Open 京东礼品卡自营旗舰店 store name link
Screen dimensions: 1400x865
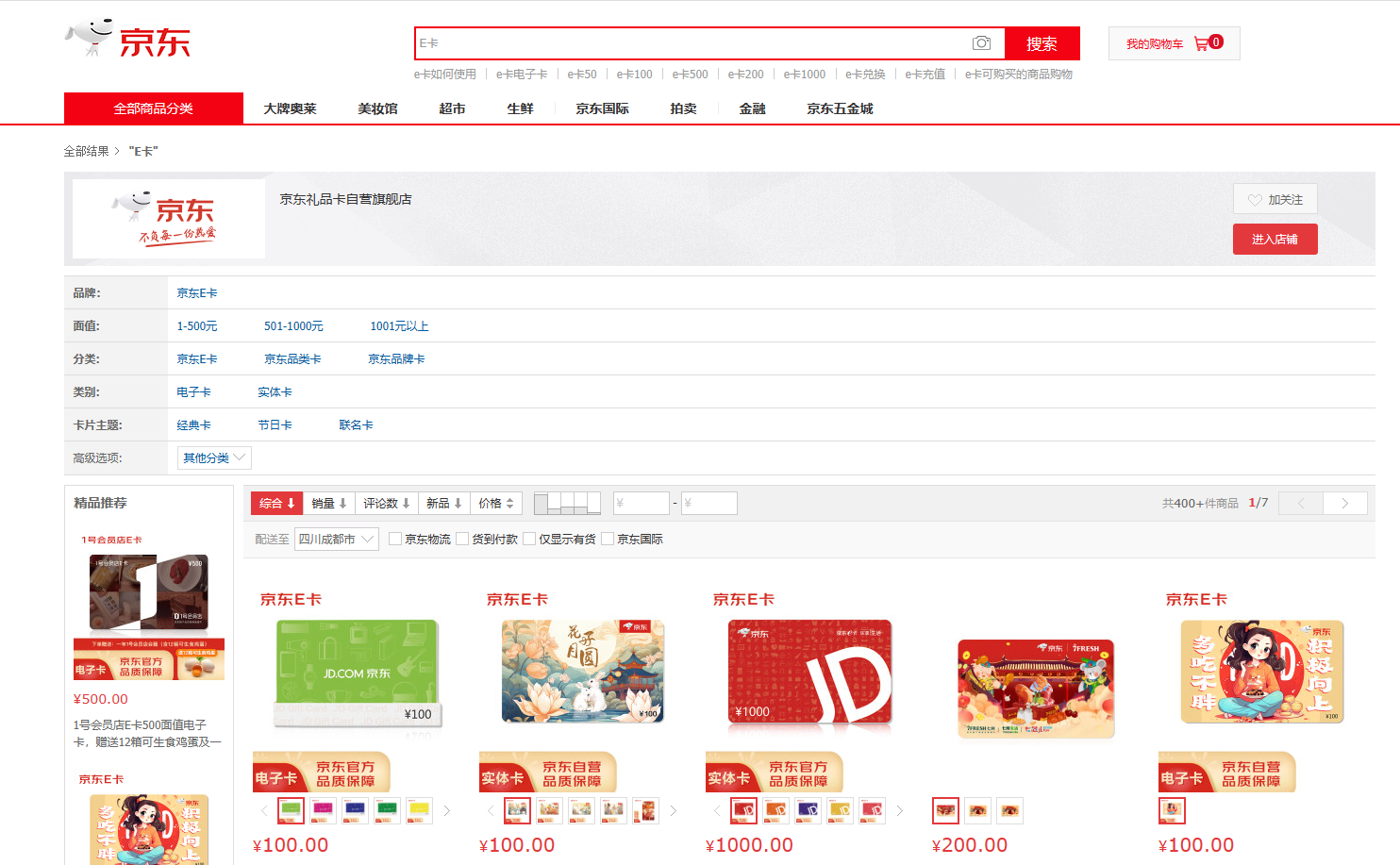click(345, 199)
